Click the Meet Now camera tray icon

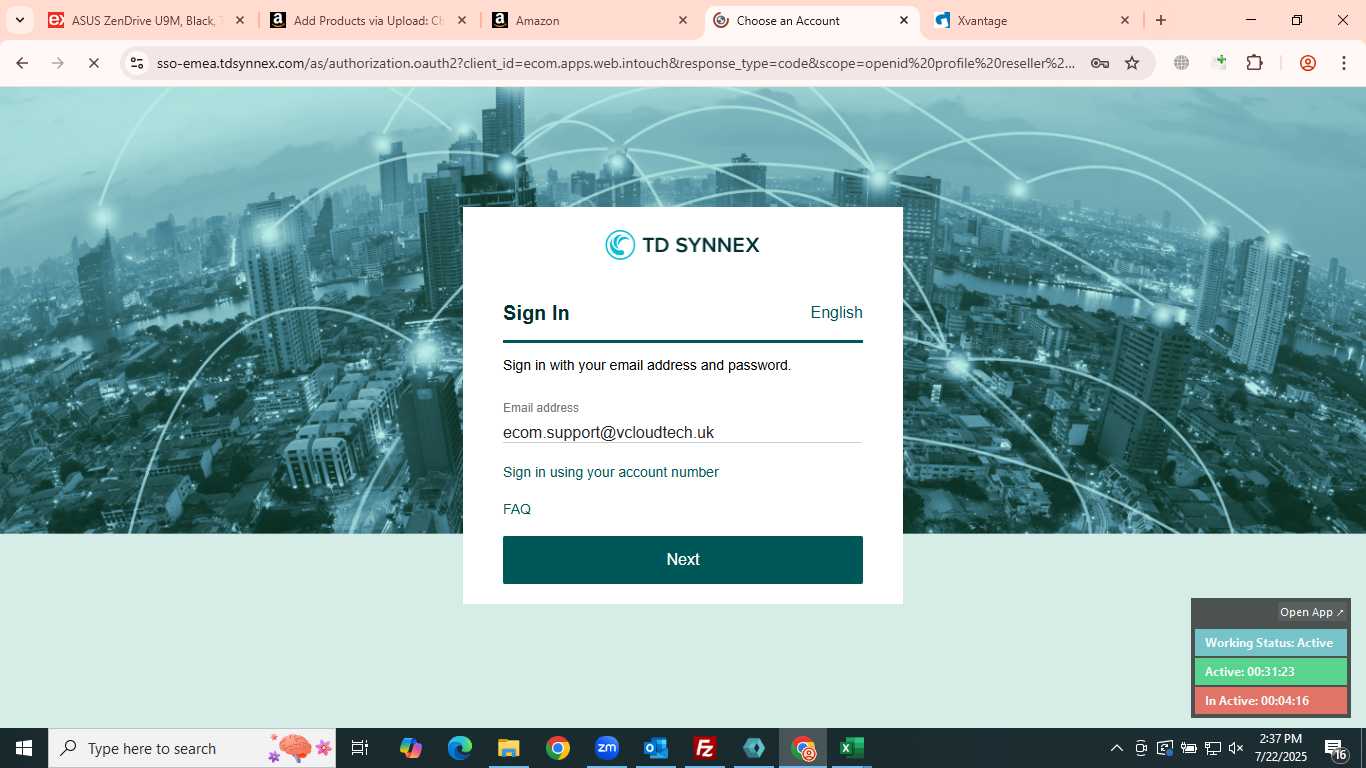click(x=1141, y=748)
